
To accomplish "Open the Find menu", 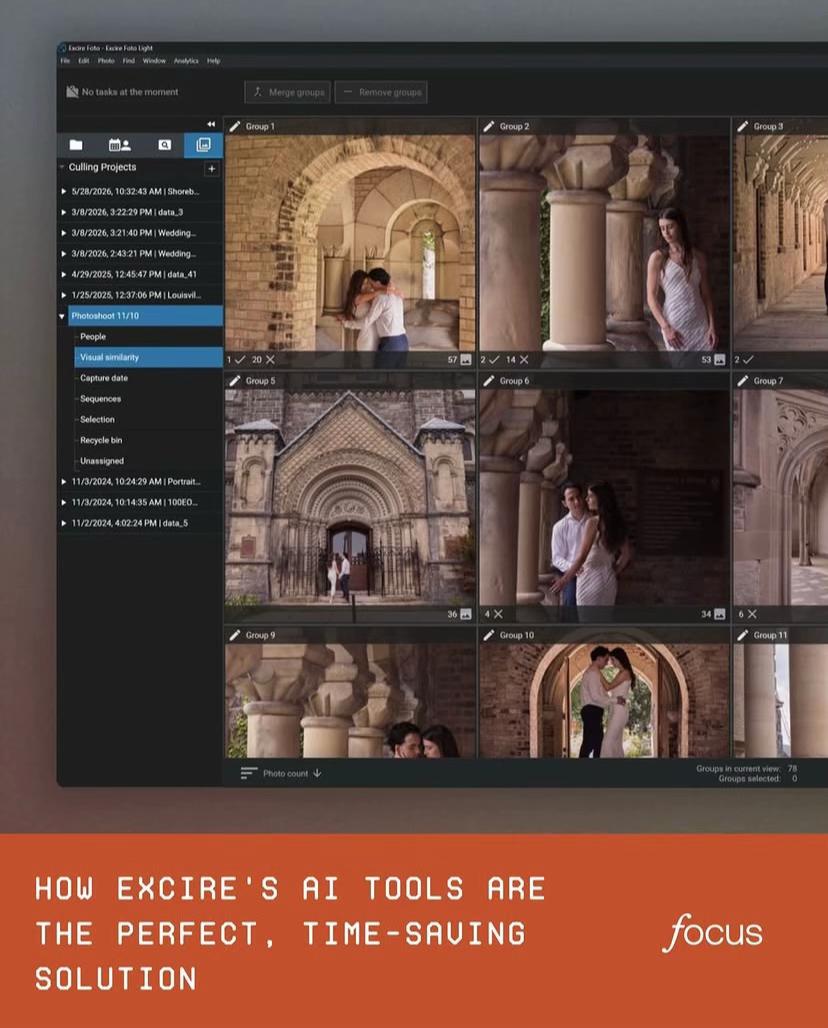I will coord(128,60).
